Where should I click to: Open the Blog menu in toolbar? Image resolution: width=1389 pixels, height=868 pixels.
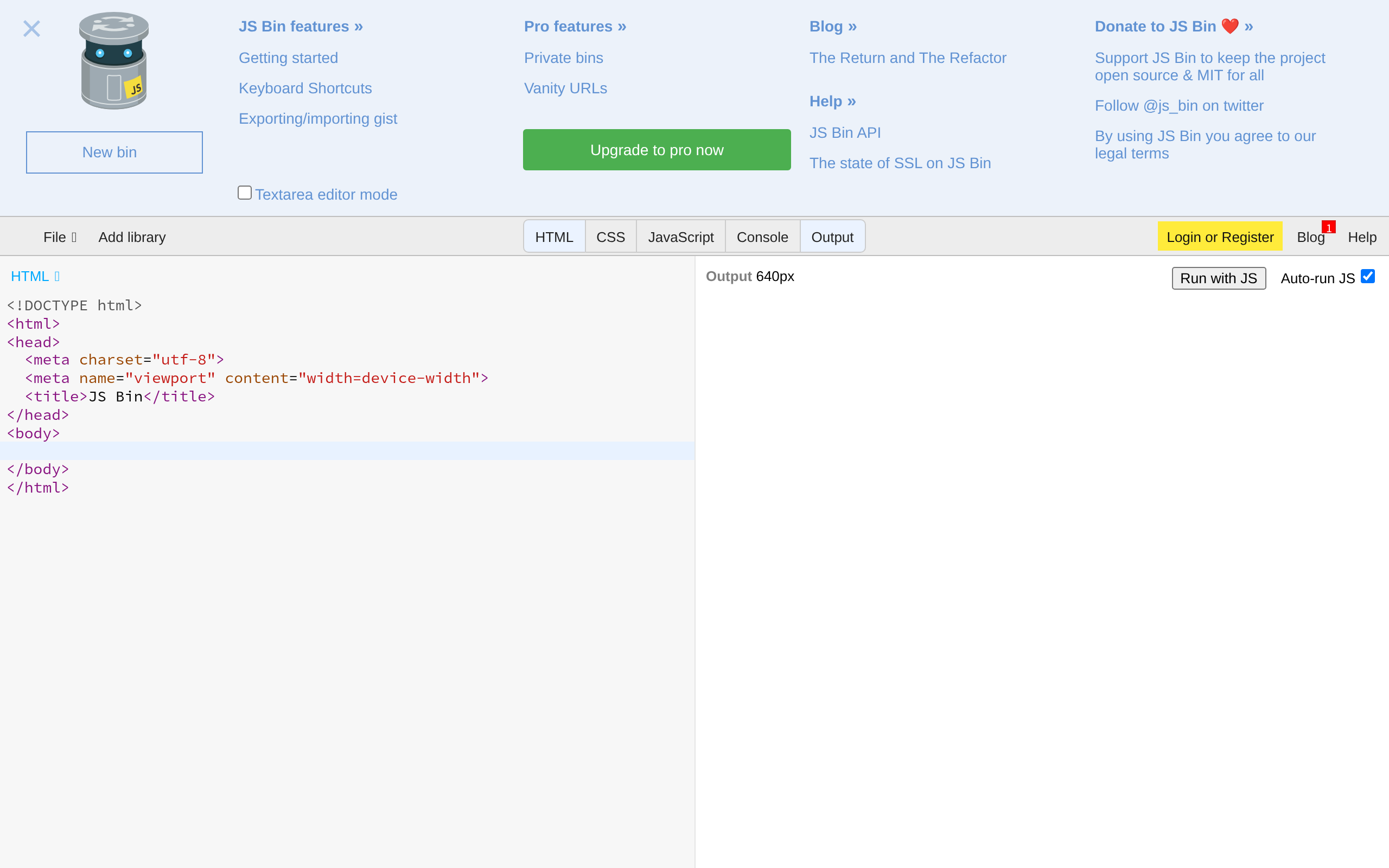pos(1311,237)
